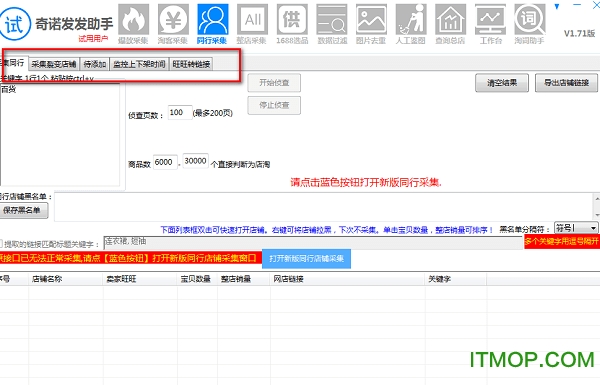600x385 pixels.
Task: Open the blue triangle dropdown menu at top right
Action: point(557,6)
